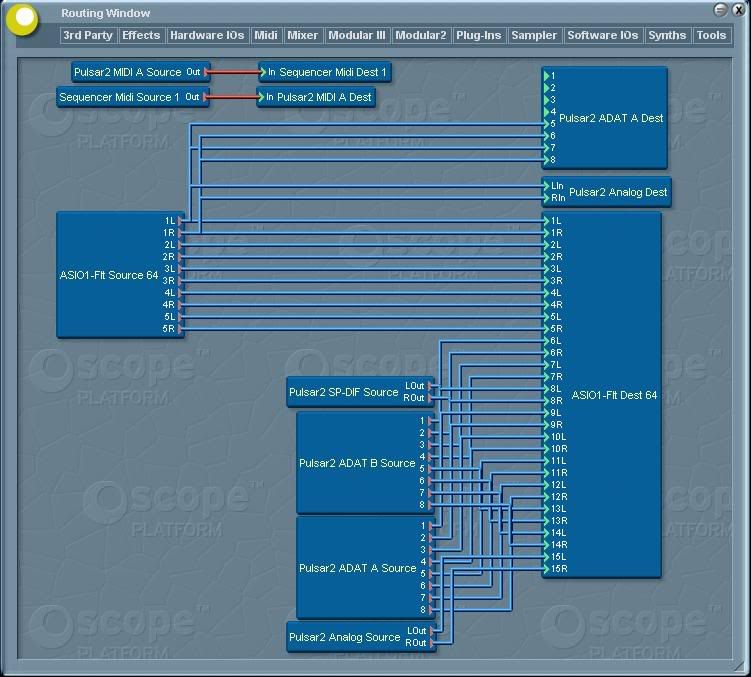Screen dimensions: 751x677
Task: Open the Mixer menu
Action: [302, 35]
